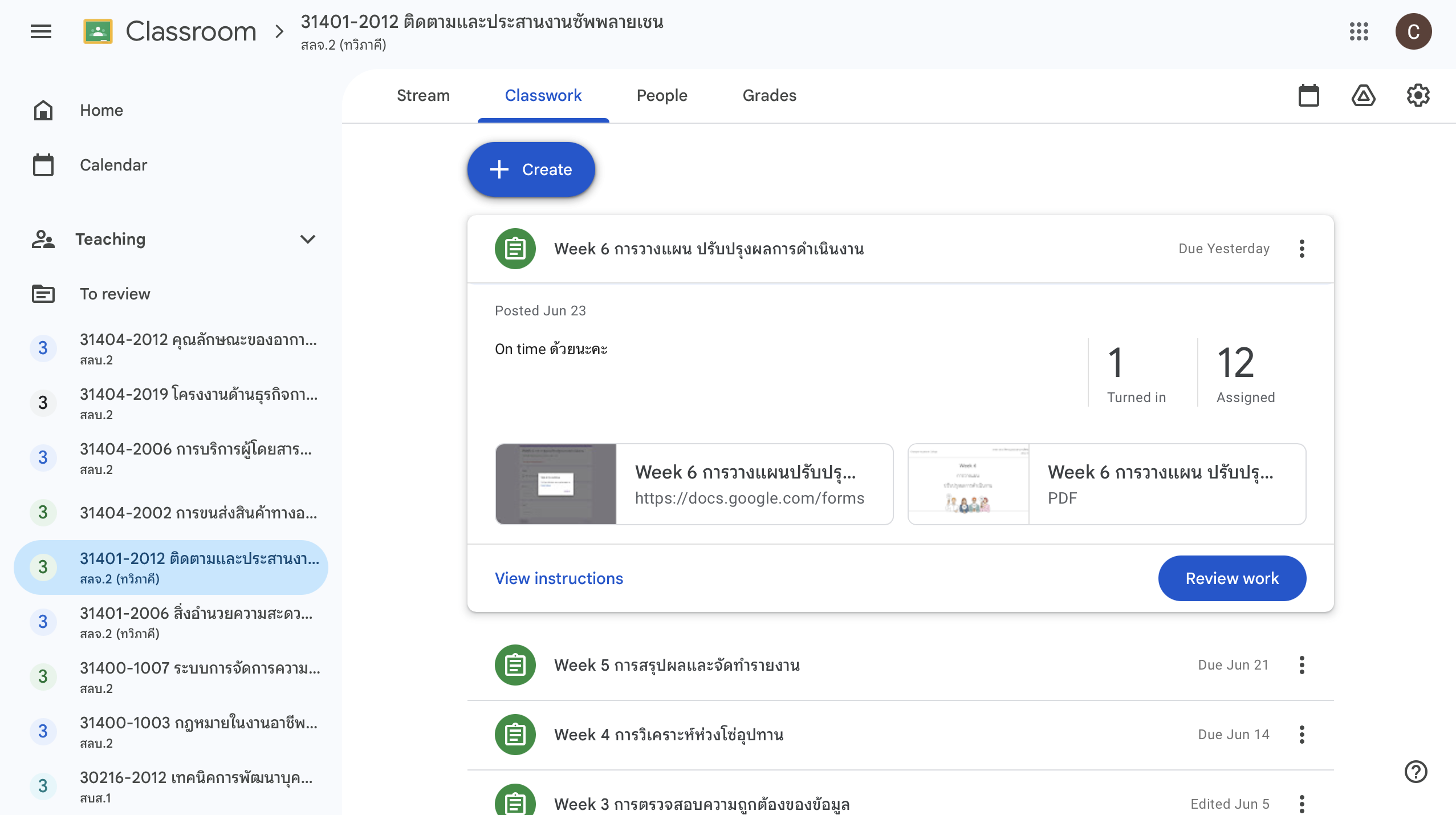Click the Week 4 assignment icon

(x=515, y=735)
